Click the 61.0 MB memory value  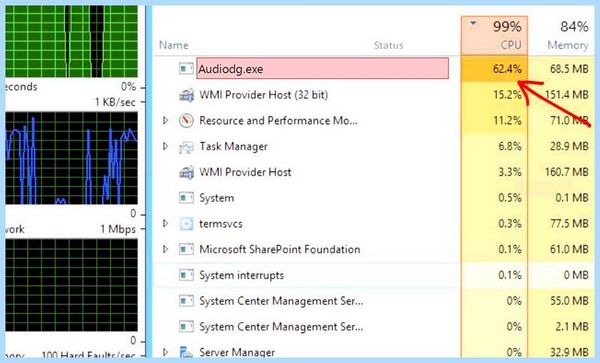click(569, 249)
